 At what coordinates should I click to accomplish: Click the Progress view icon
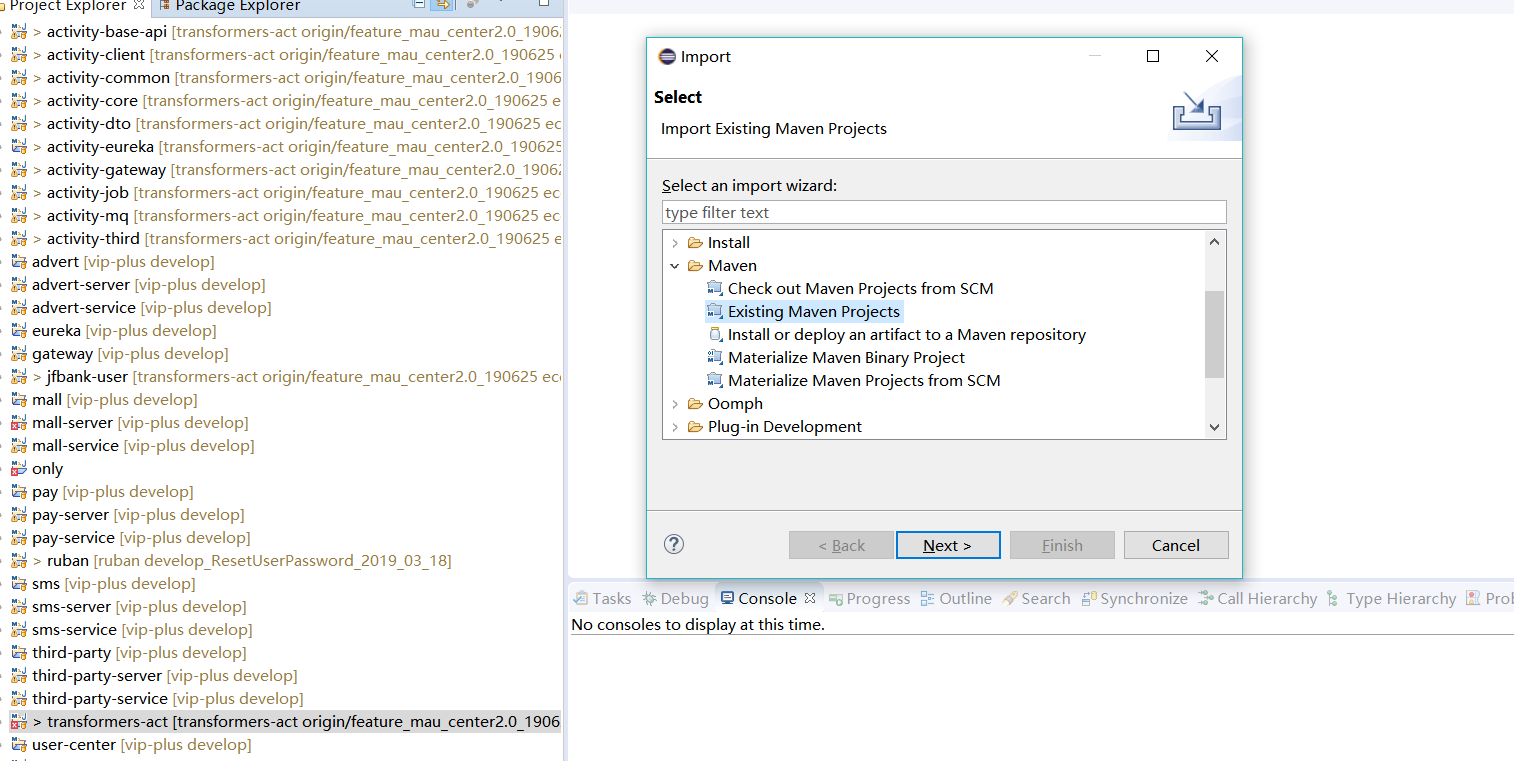point(835,599)
